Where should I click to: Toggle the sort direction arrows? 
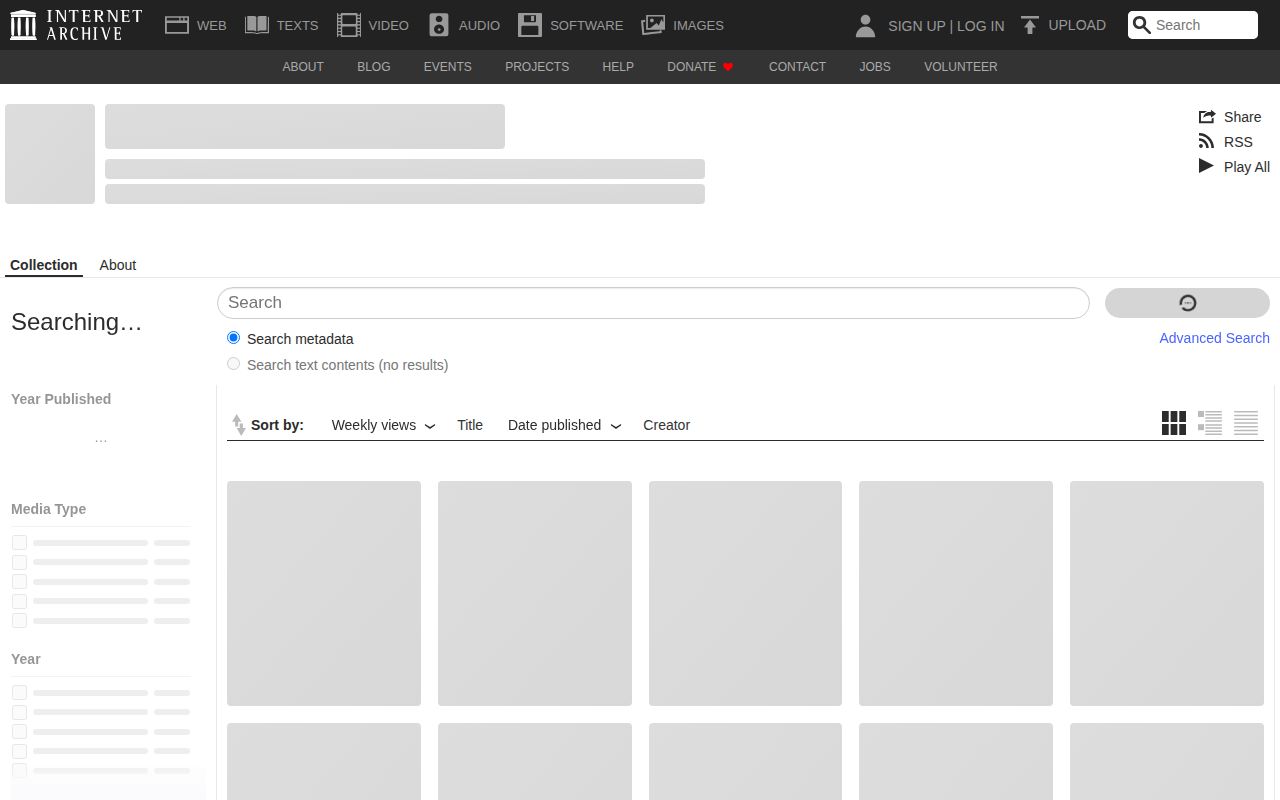239,424
